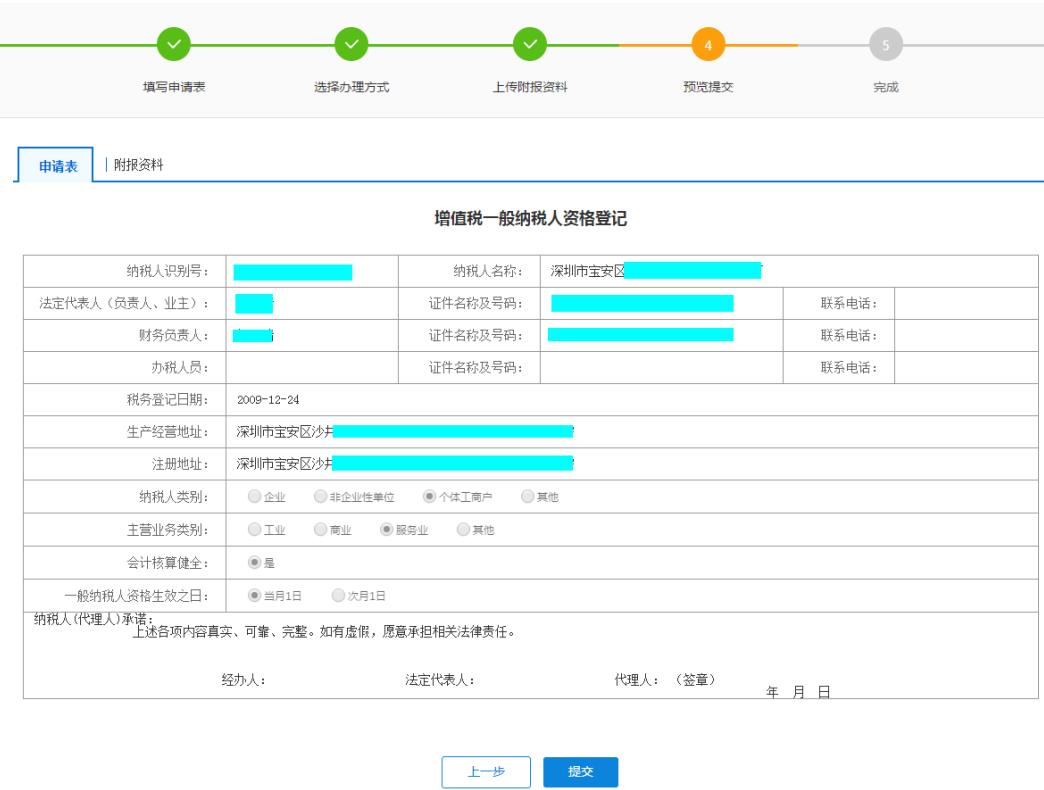Click the gray step 5 完成 circle
Image resolution: width=1044 pixels, height=790 pixels.
(x=885, y=46)
